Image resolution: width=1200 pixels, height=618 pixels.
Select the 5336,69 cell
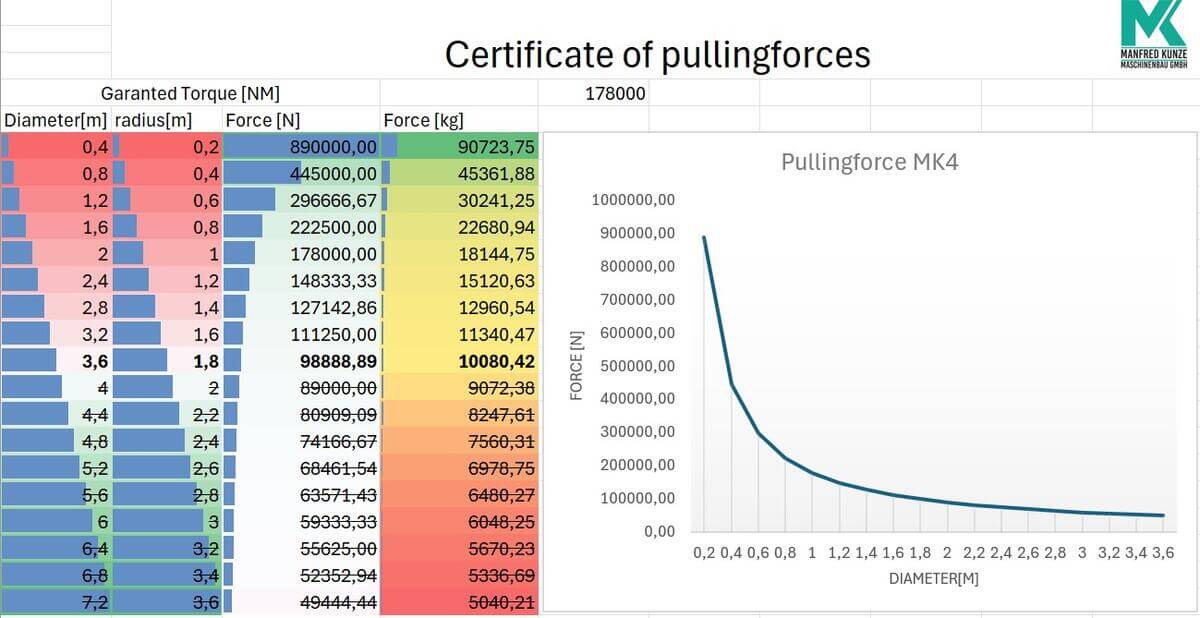[459, 574]
